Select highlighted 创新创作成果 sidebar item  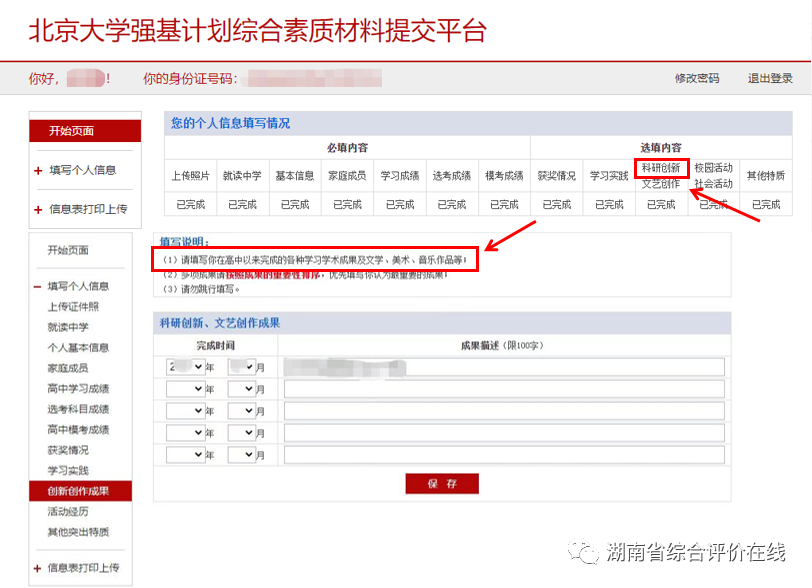[x=81, y=491]
